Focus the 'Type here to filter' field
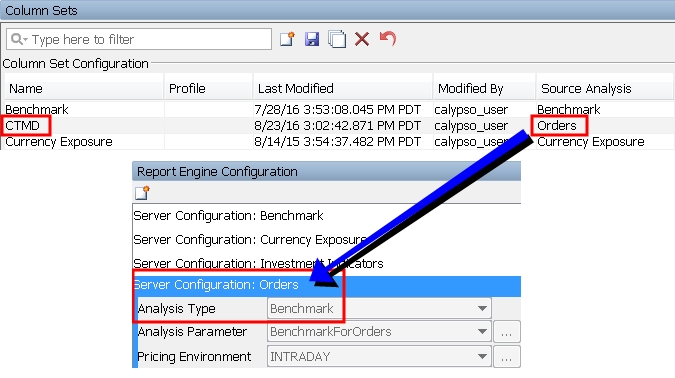675x378 pixels. click(139, 39)
